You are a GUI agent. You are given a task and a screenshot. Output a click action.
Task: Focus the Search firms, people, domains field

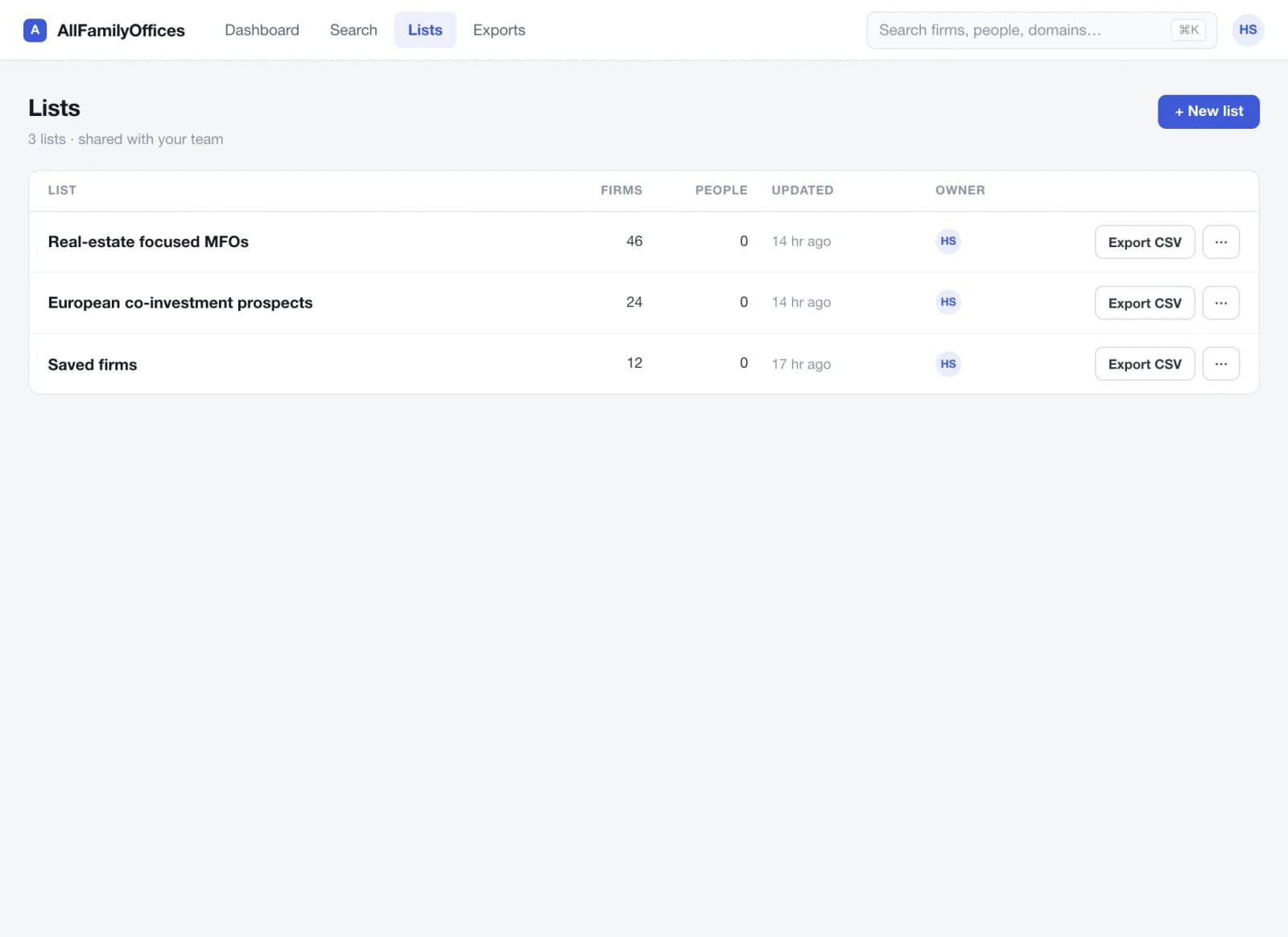coord(1041,30)
